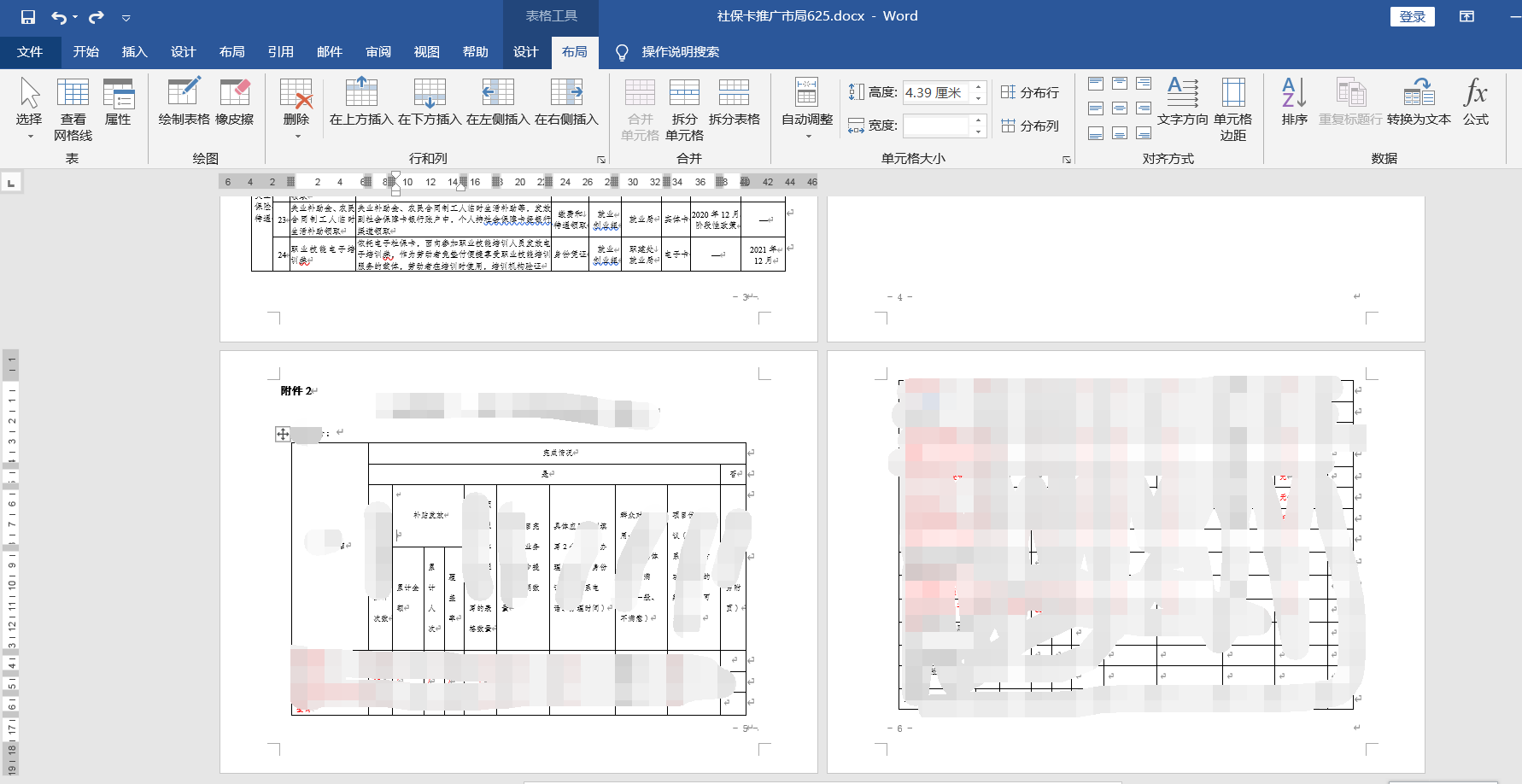Open the 行和列 dialog launcher

click(601, 160)
